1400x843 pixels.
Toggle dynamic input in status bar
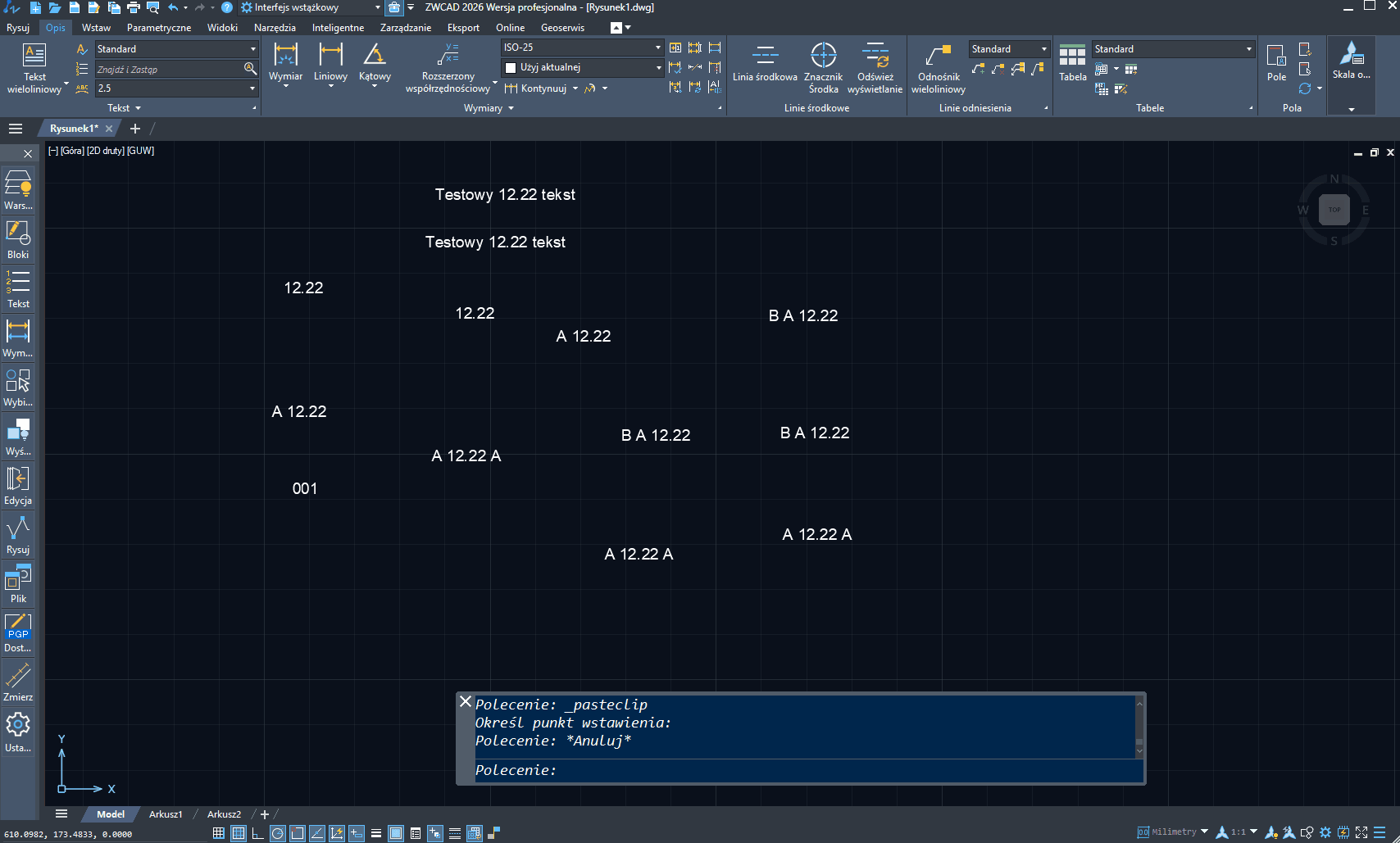pyautogui.click(x=357, y=833)
